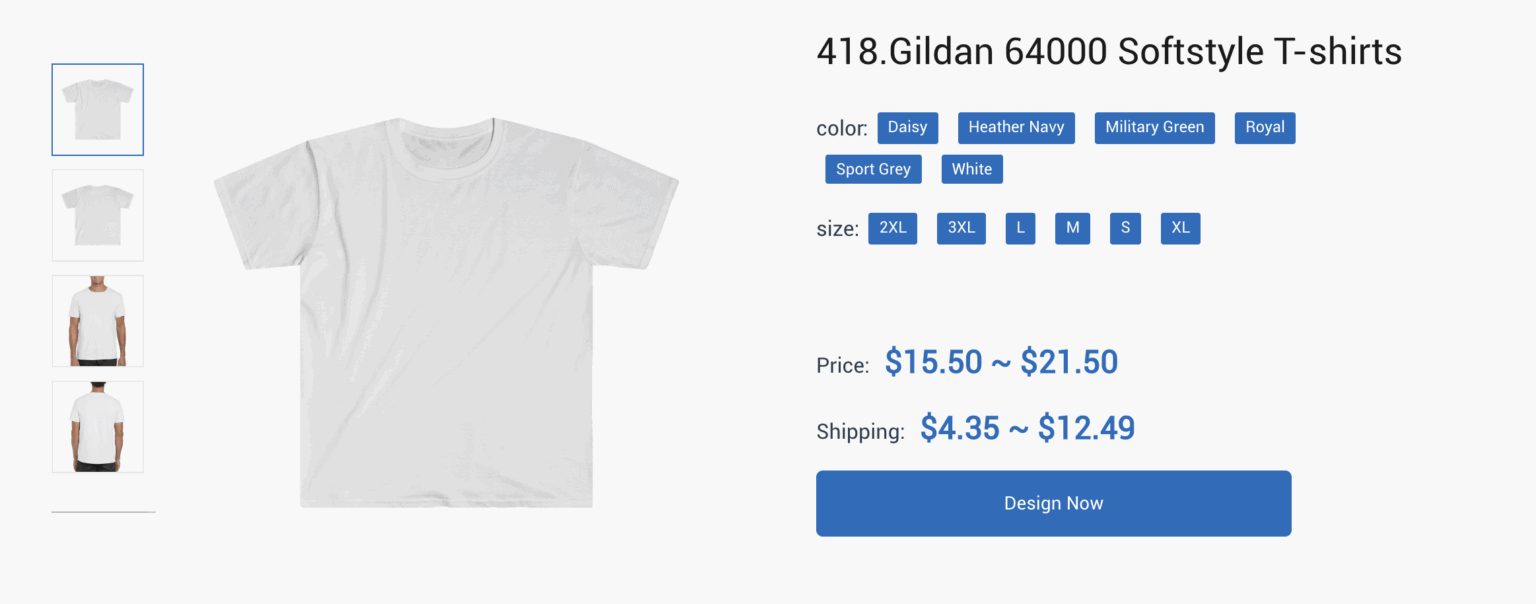Select size M
This screenshot has height=604, width=1536.
(x=1072, y=228)
